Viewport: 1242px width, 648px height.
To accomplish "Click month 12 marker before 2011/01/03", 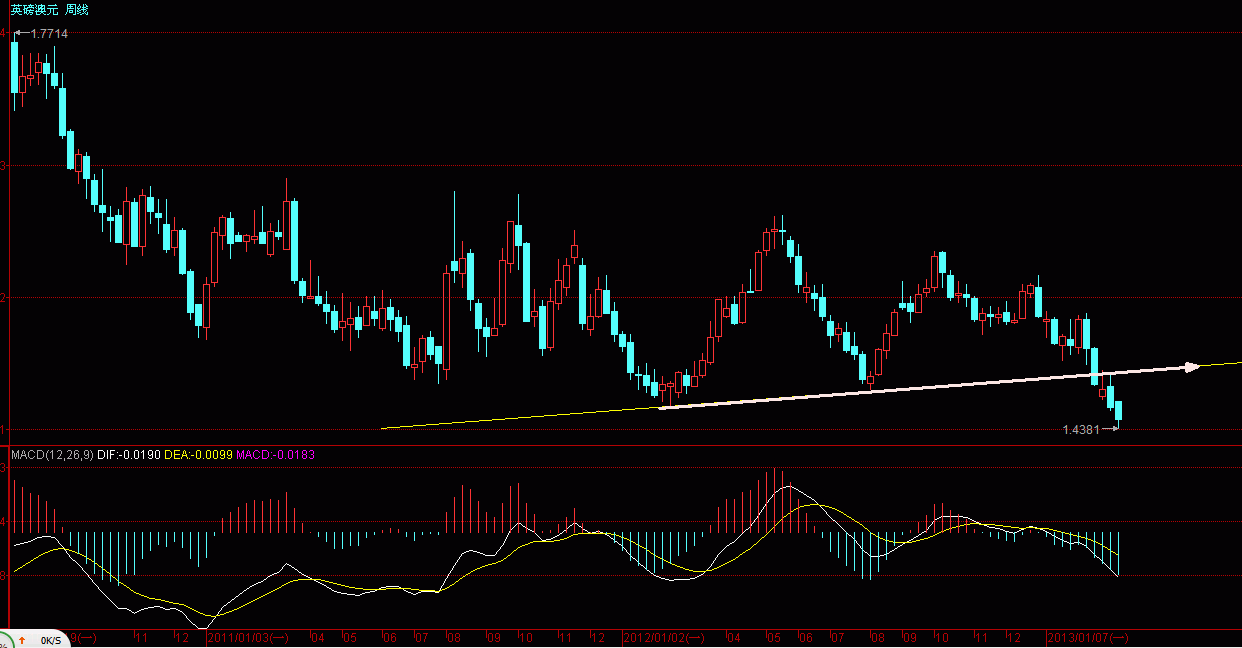I will coord(182,637).
